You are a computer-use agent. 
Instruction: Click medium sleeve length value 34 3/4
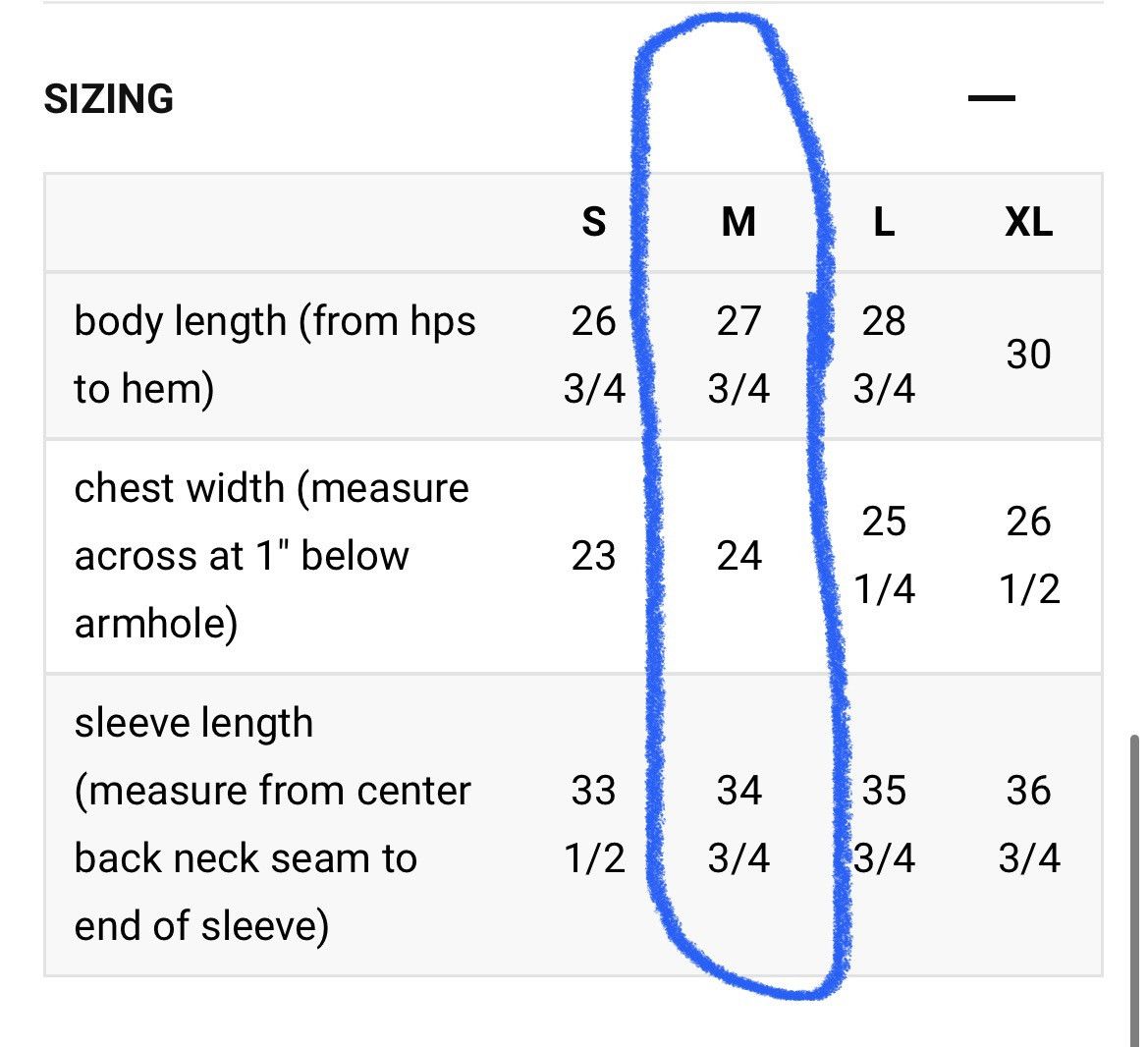(x=738, y=824)
